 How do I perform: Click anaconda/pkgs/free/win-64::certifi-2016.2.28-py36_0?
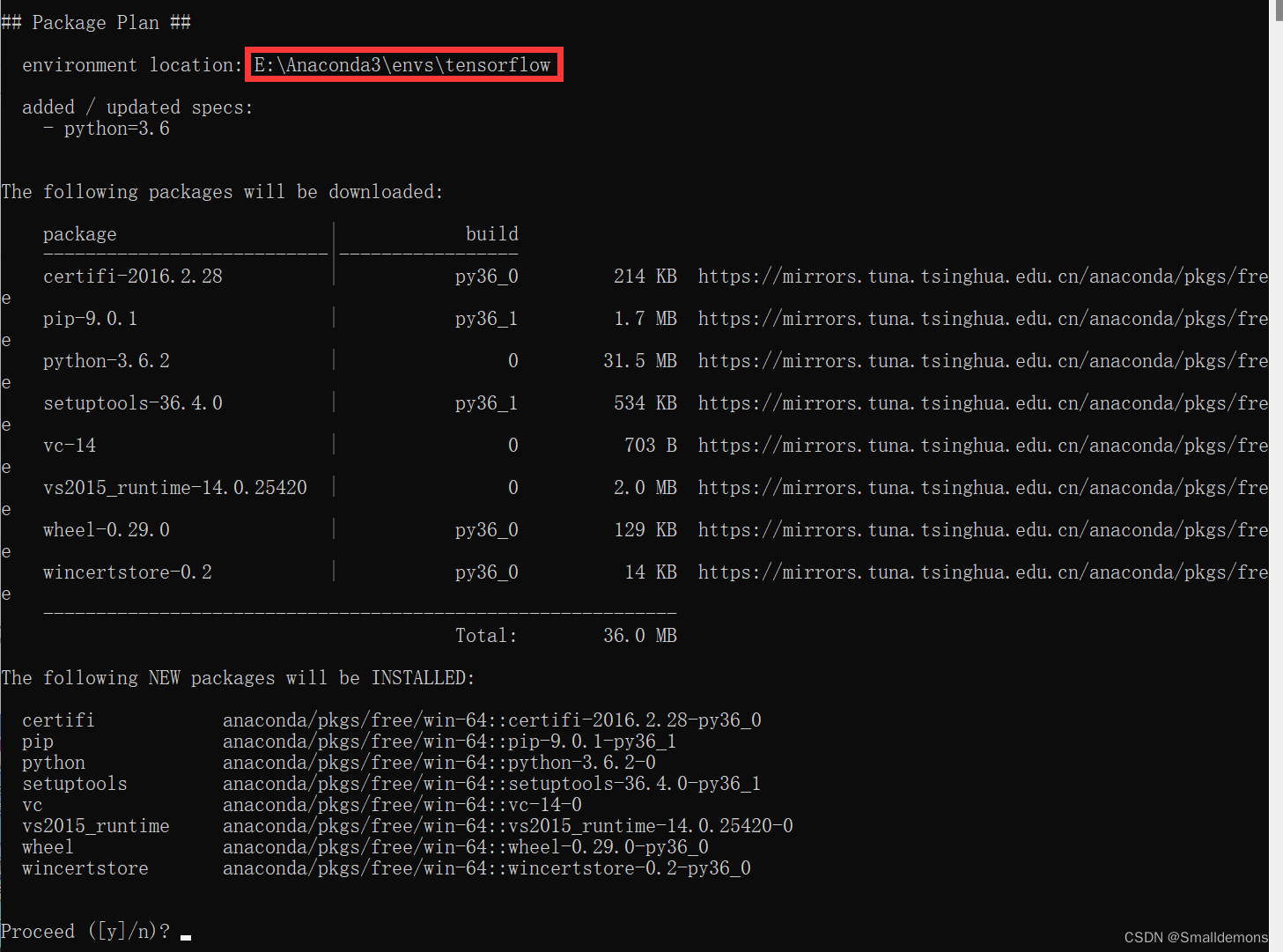coord(492,720)
